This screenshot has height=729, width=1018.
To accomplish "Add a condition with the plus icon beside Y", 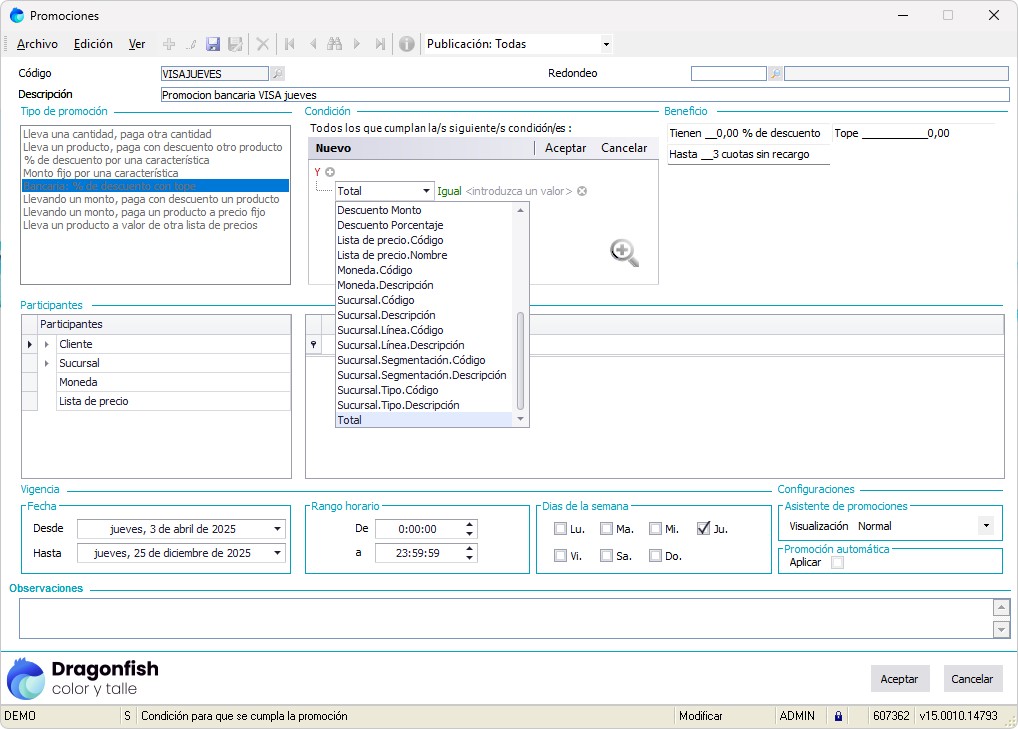I will (x=330, y=172).
